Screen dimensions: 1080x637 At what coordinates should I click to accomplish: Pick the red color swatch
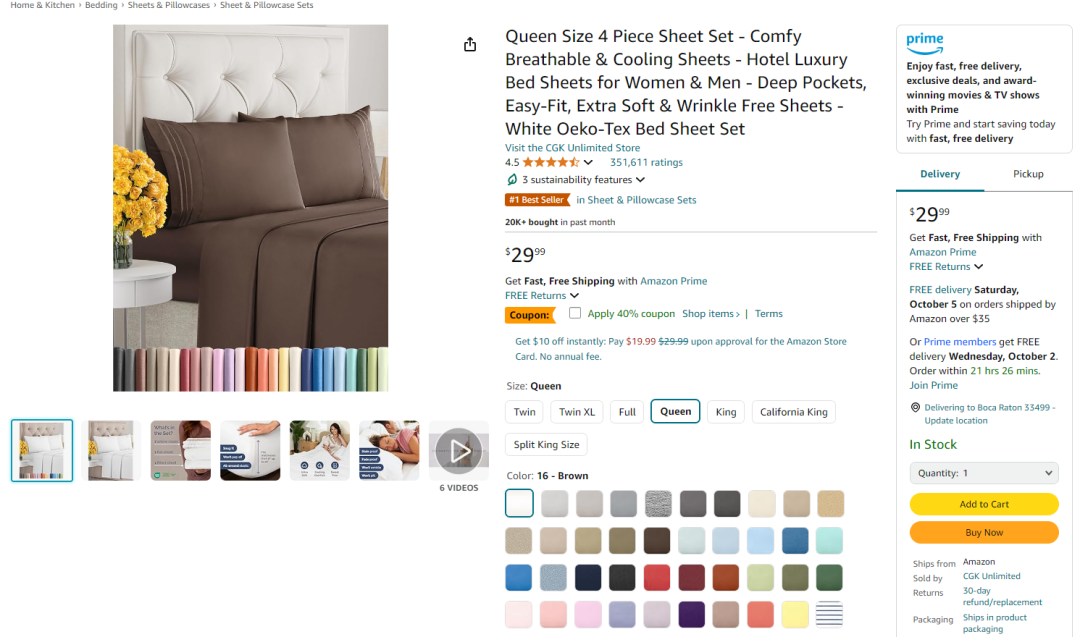click(657, 578)
